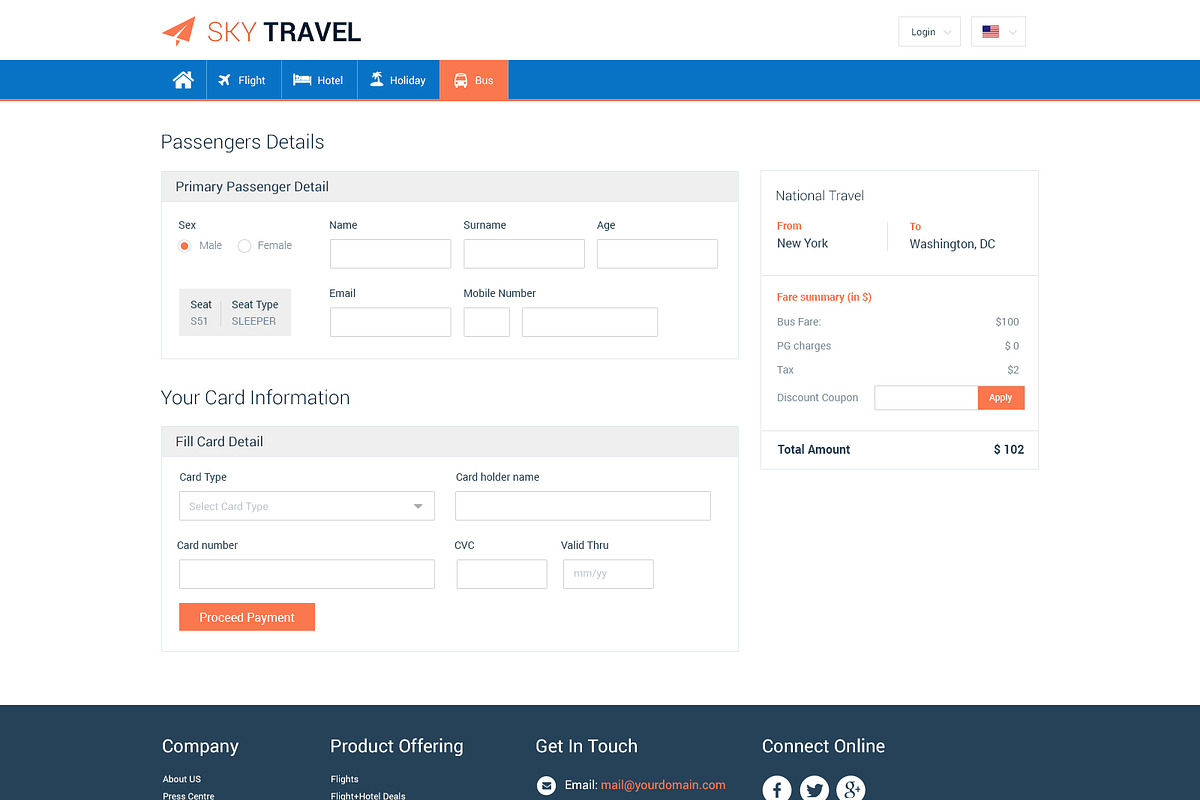Click the Proceed Payment button
The image size is (1200, 800).
tap(247, 617)
